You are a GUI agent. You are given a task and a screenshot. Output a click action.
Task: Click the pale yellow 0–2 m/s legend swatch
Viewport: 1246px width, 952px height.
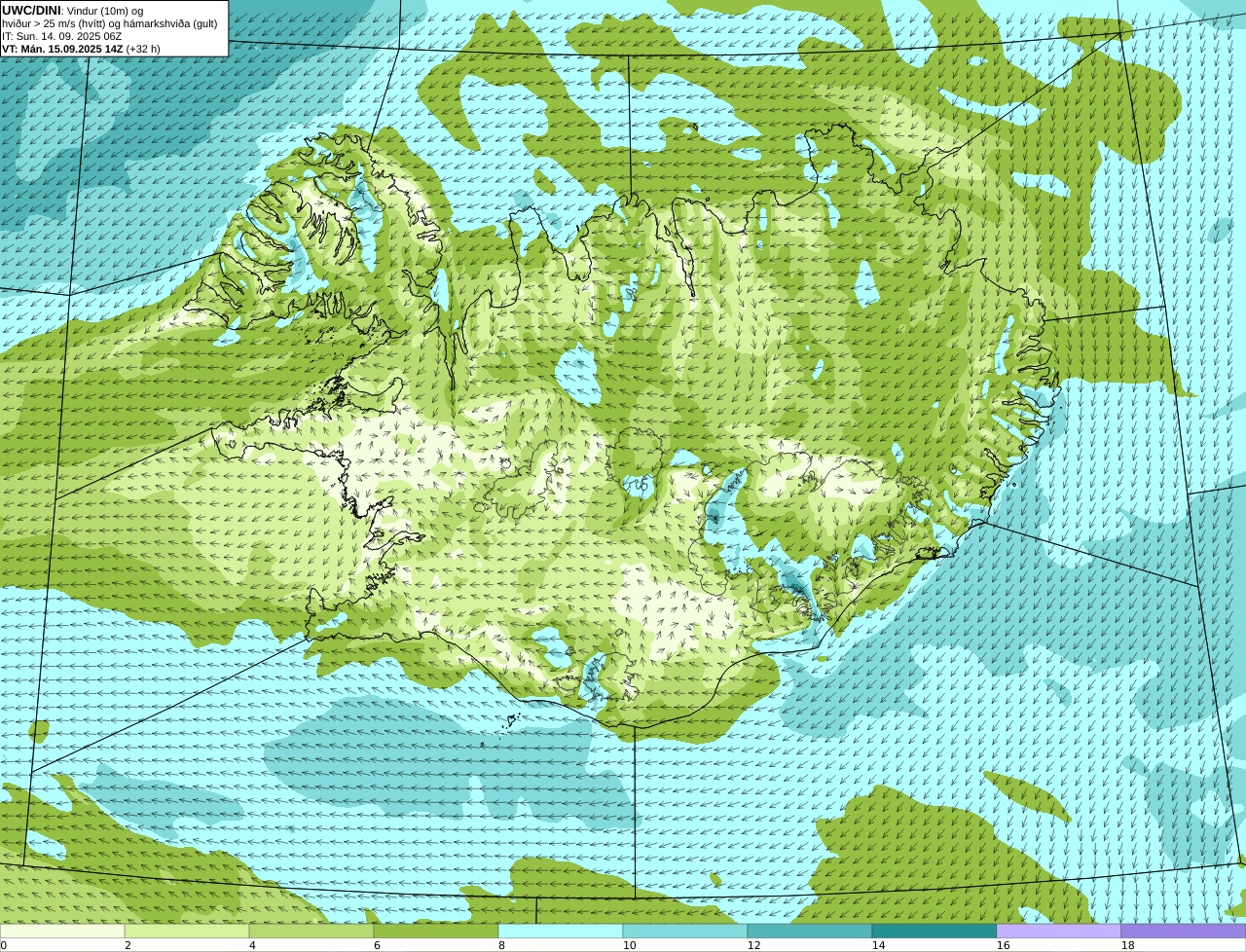(62, 931)
